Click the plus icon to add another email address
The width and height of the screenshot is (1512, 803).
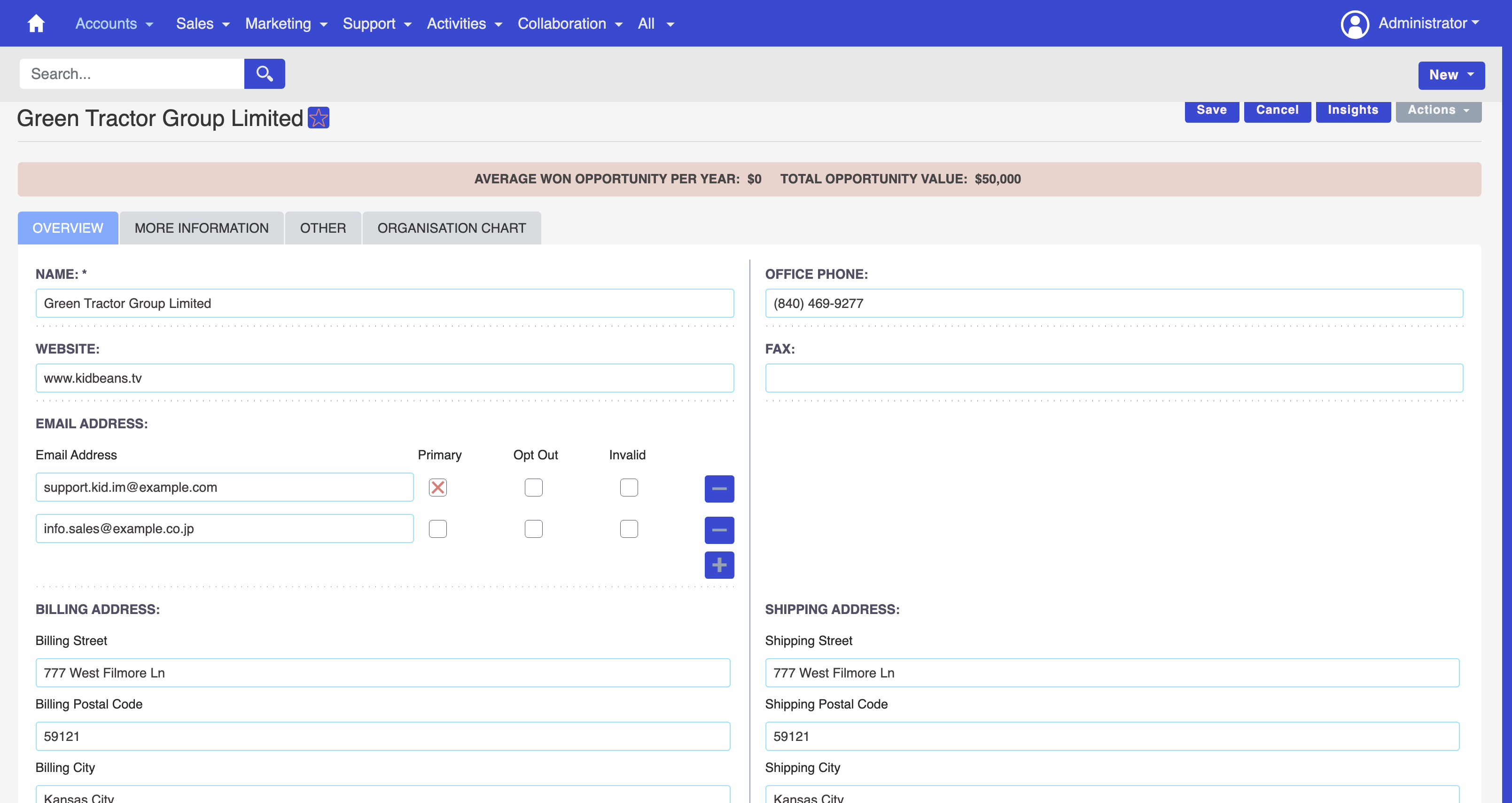(719, 565)
